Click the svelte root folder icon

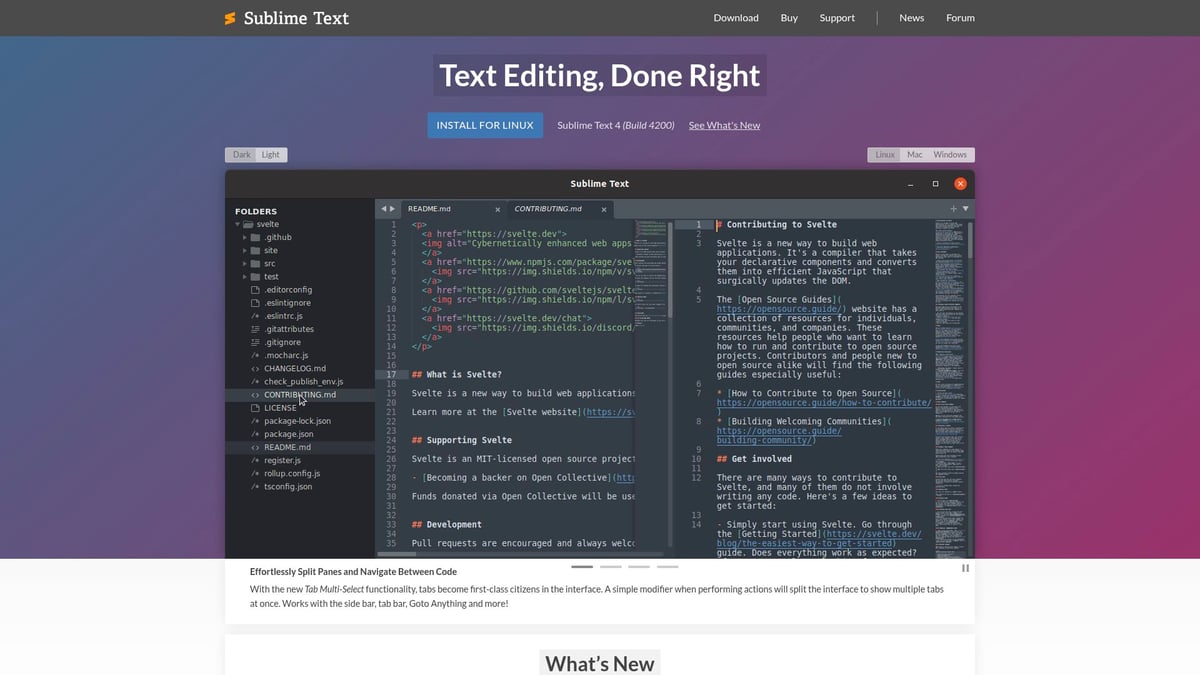[x=247, y=225]
